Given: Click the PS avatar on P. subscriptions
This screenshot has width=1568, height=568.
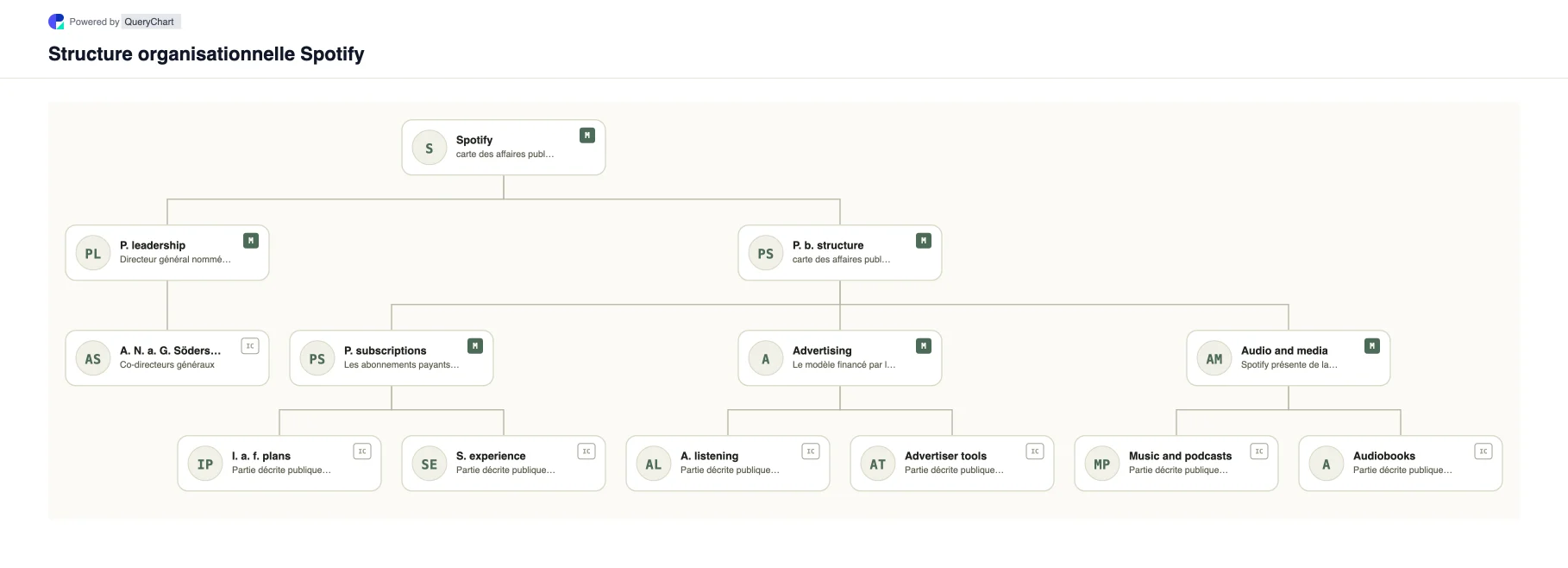Looking at the screenshot, I should pos(317,358).
